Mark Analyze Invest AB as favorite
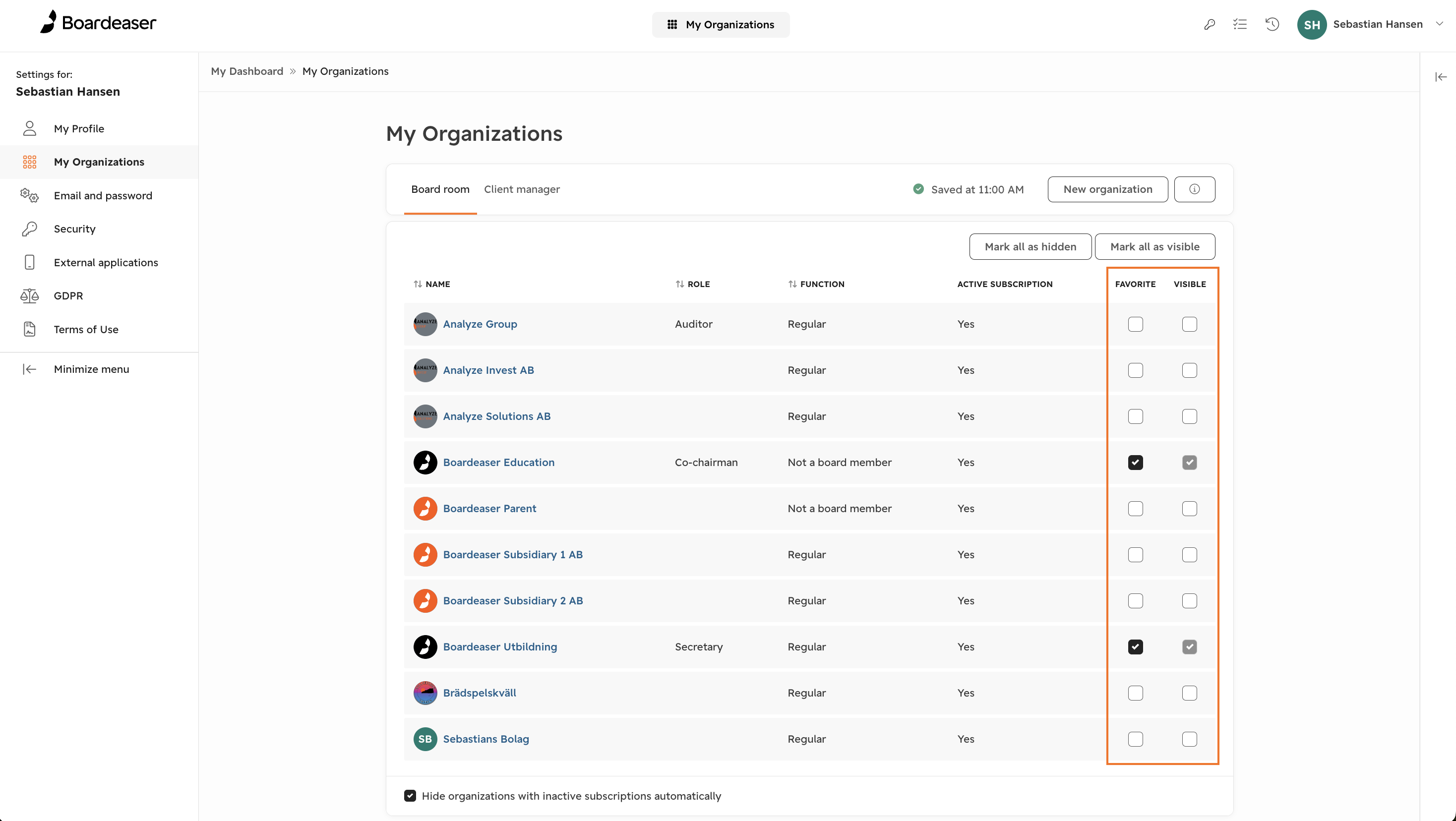 coord(1135,370)
